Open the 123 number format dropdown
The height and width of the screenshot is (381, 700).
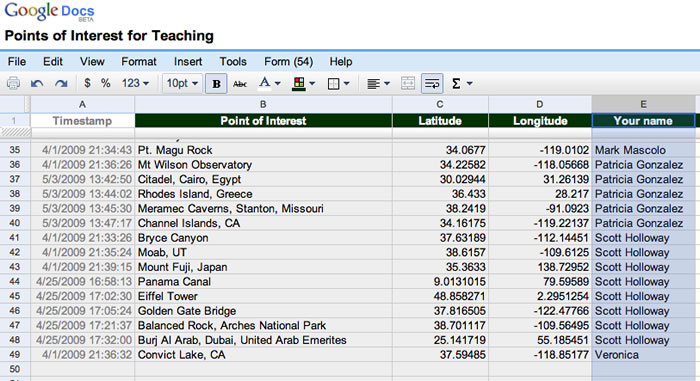[135, 83]
